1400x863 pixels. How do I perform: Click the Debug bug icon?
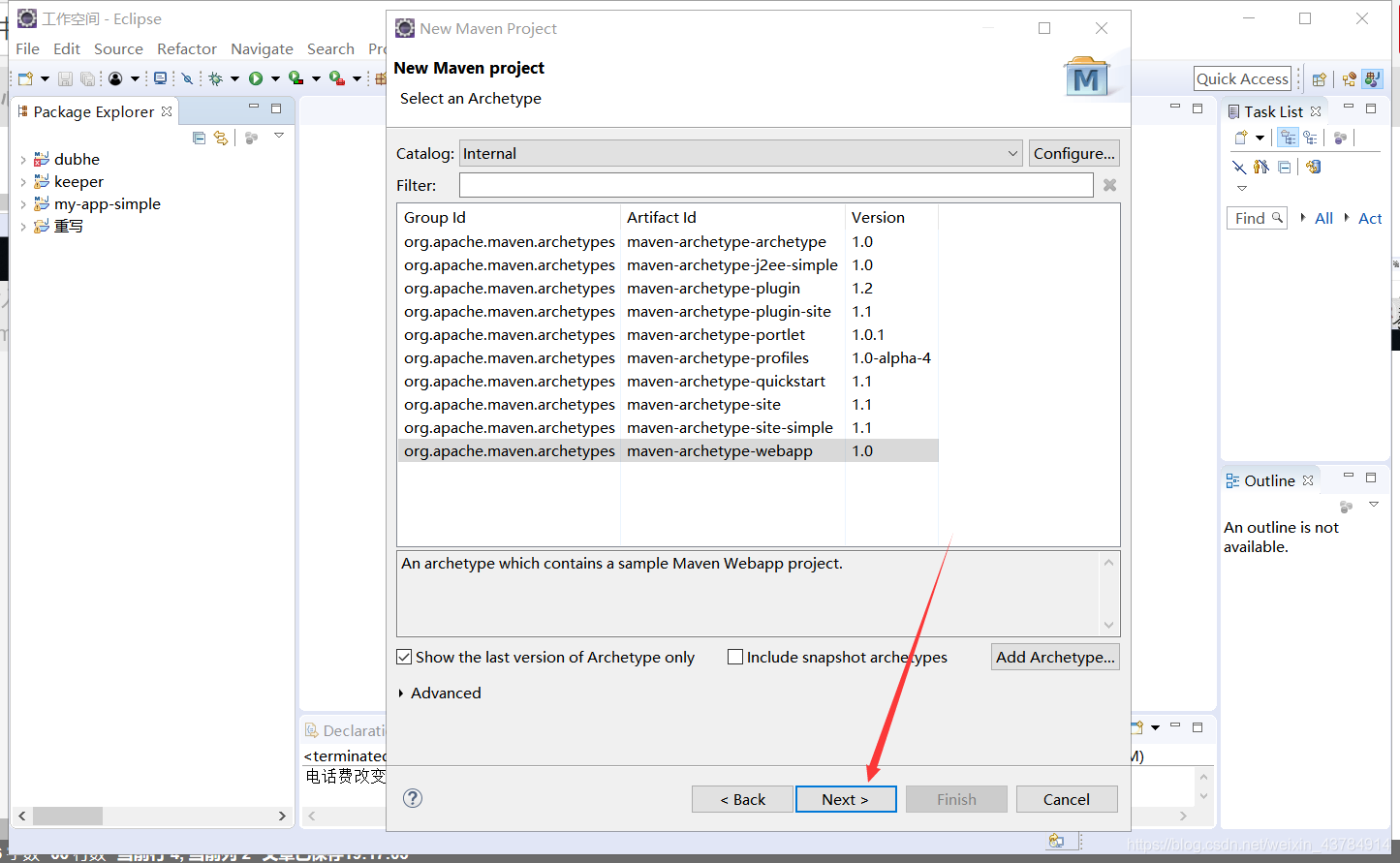tap(215, 78)
